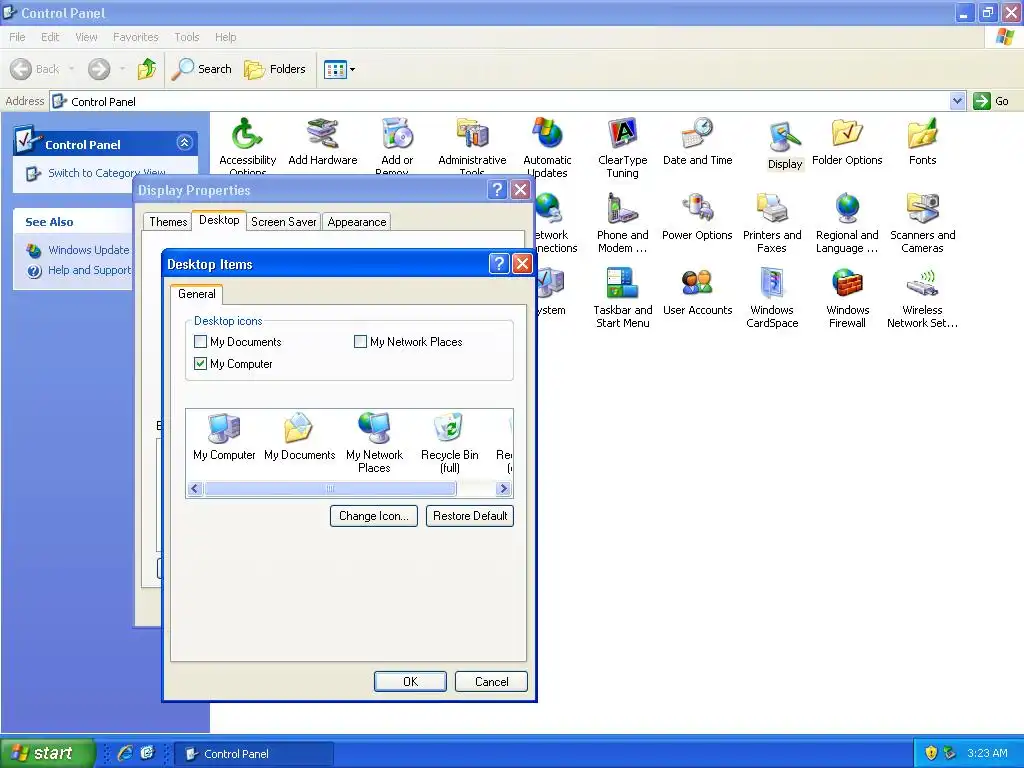
Task: Click the Go button beside address bar
Action: 991,101
